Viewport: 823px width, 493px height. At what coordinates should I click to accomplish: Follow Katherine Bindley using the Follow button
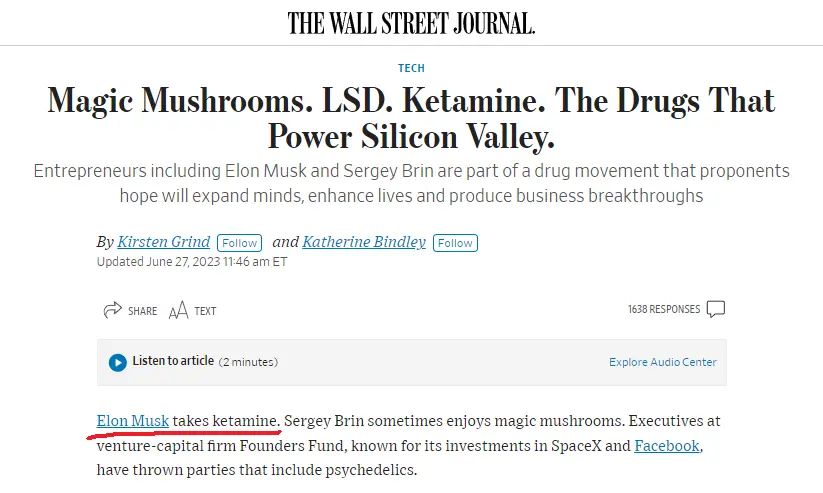(x=455, y=243)
